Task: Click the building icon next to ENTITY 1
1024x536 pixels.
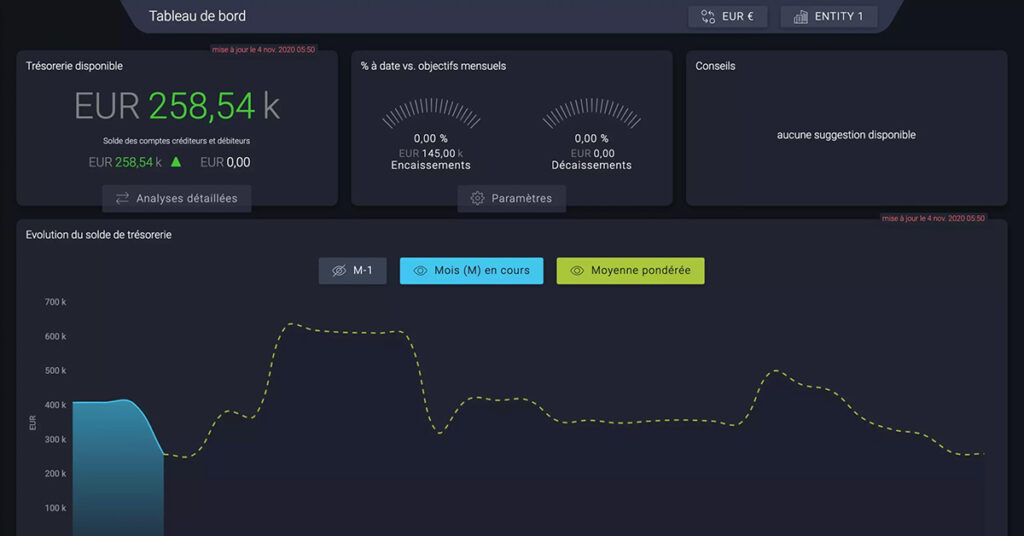Action: click(x=800, y=16)
